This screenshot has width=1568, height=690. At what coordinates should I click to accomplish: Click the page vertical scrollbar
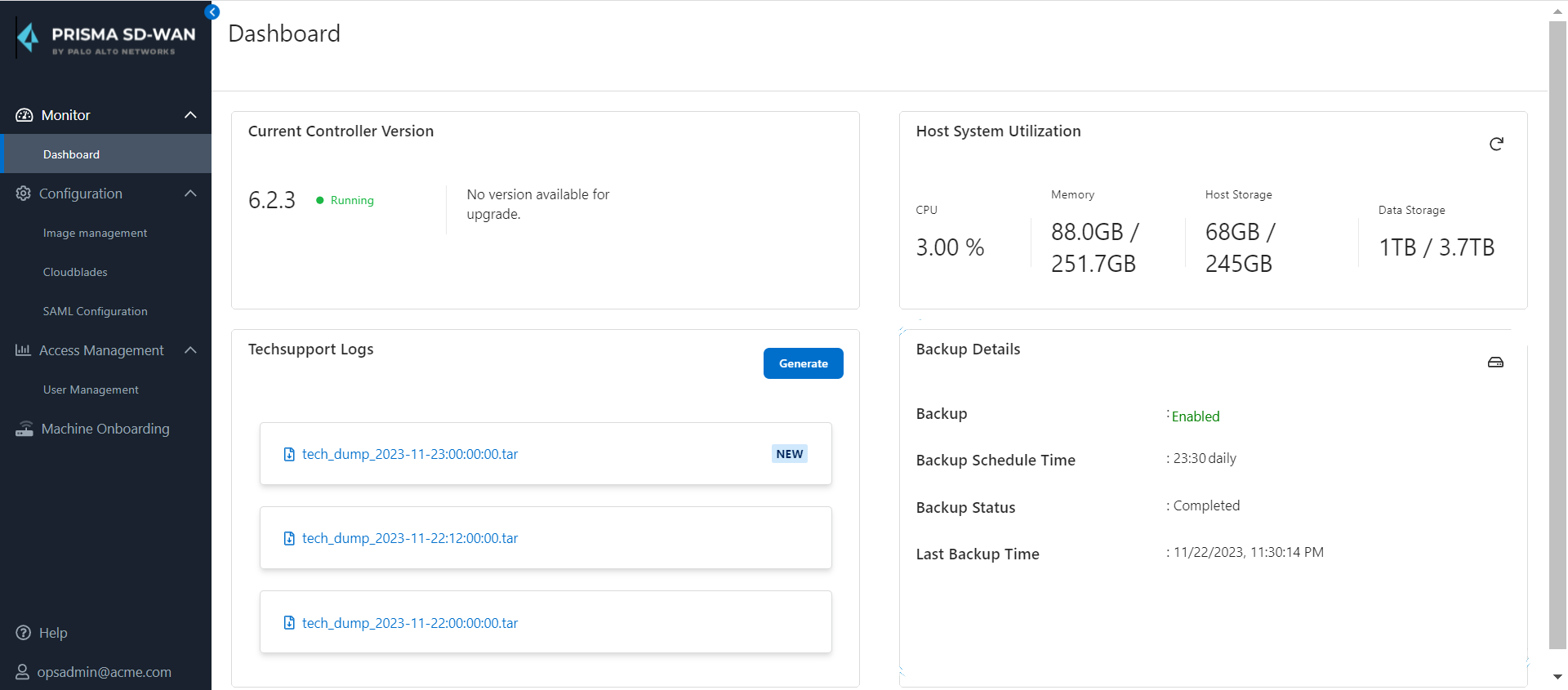tap(1557, 327)
